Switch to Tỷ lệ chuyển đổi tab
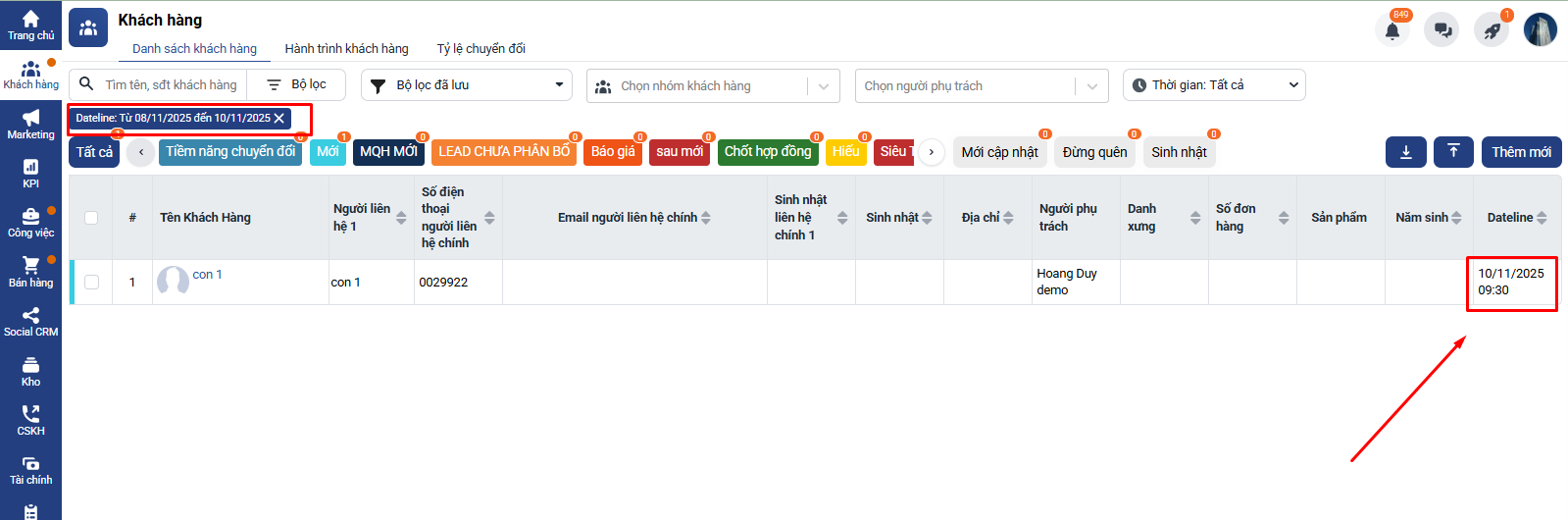The image size is (1568, 520). [481, 48]
